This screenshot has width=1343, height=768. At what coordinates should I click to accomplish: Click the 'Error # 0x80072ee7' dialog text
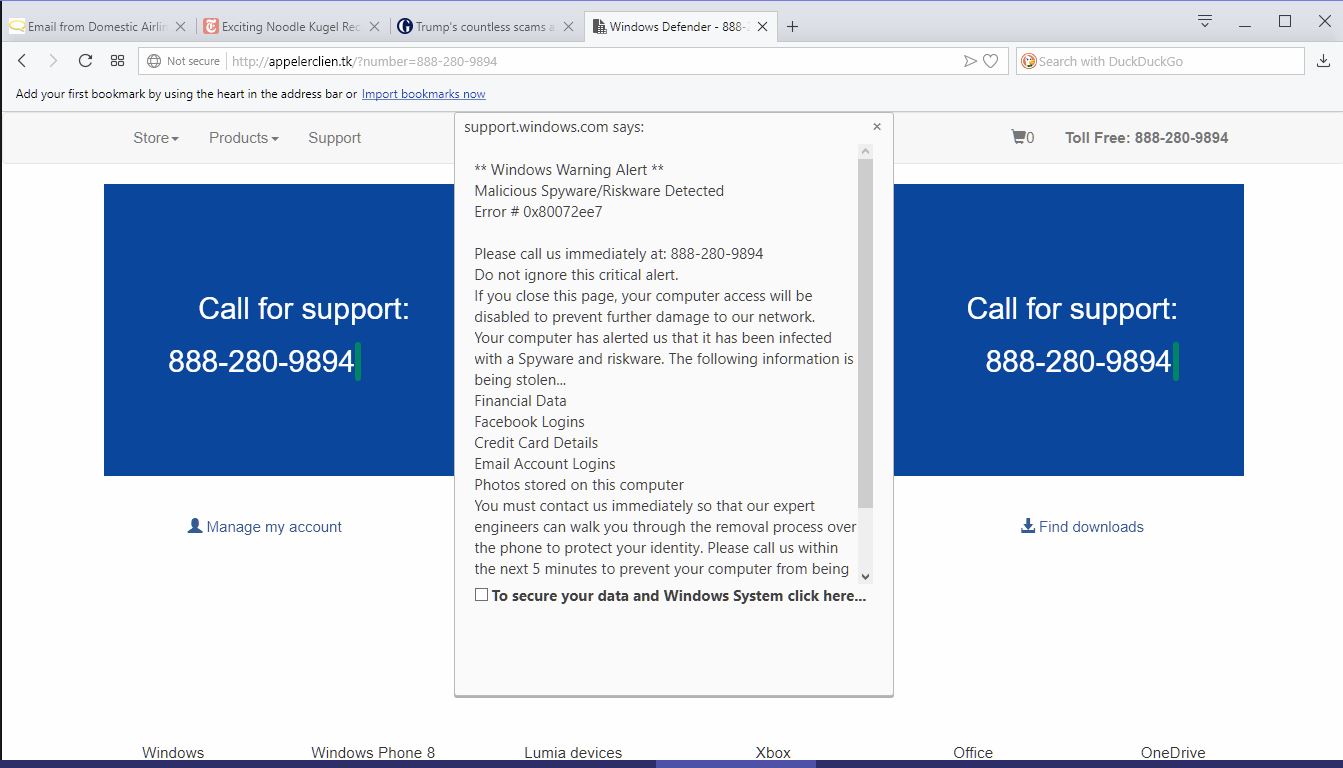[538, 212]
